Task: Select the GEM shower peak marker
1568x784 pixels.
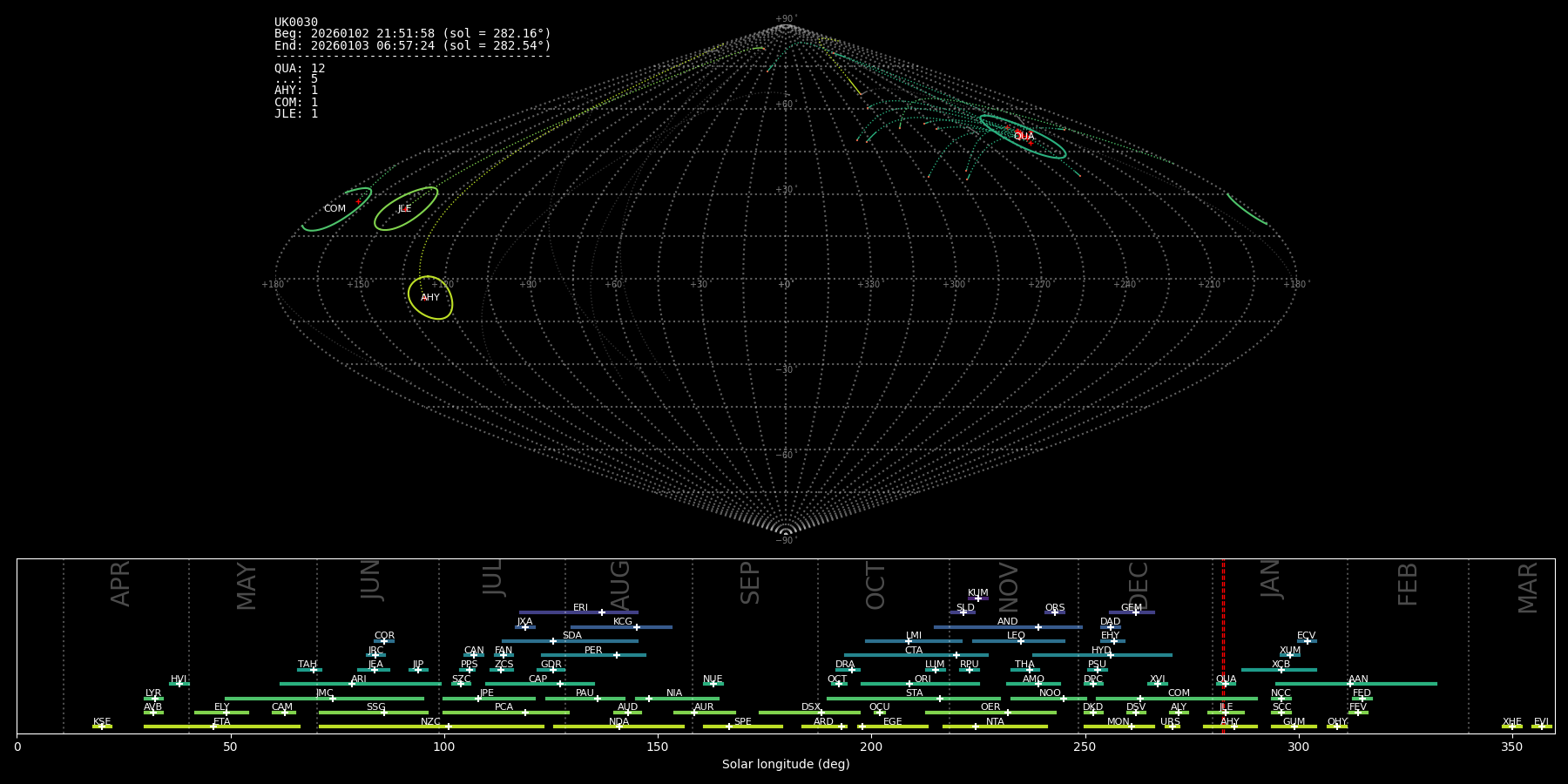Action: point(1135,612)
